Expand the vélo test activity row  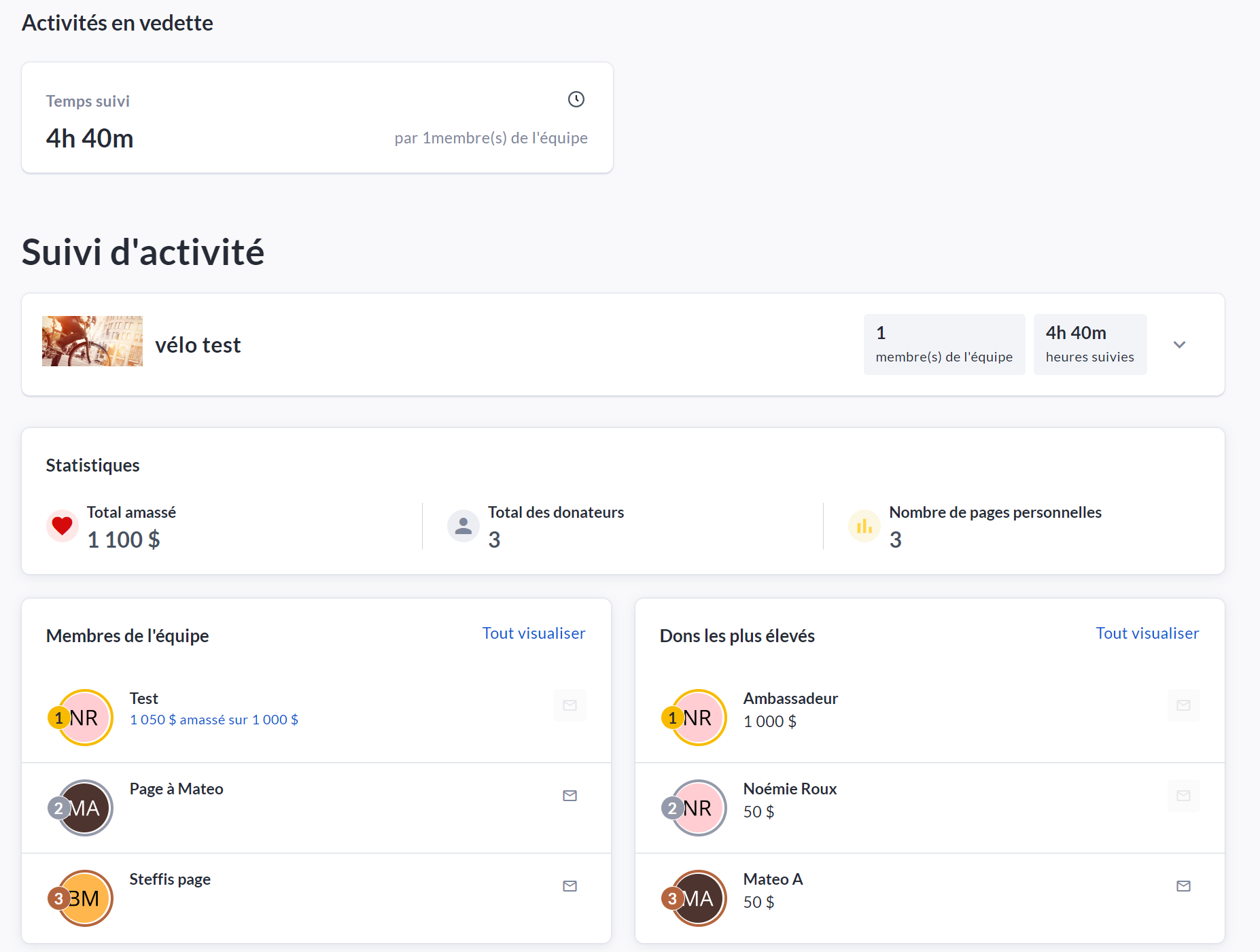point(1179,345)
